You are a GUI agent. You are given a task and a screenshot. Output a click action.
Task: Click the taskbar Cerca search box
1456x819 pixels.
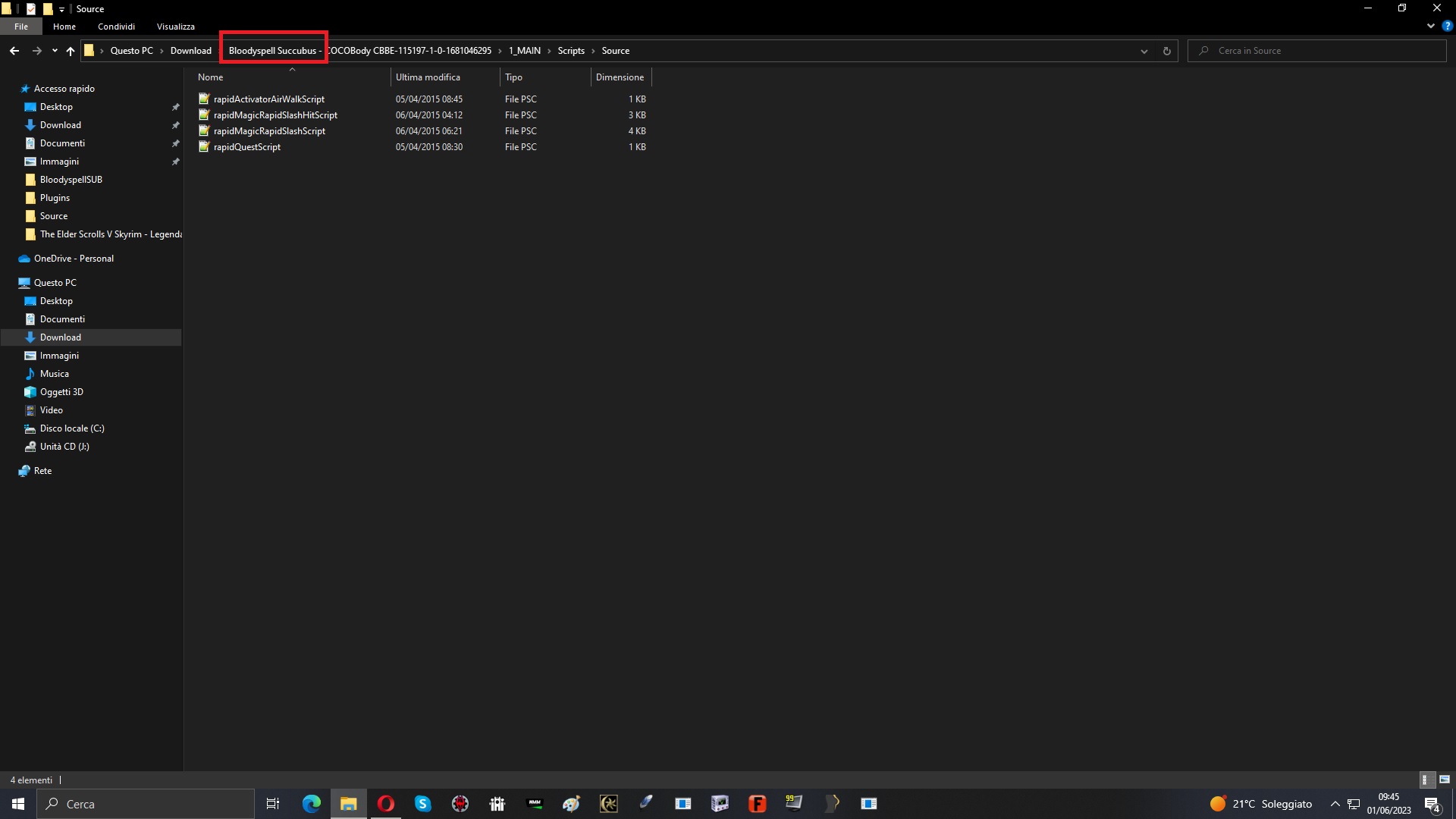[x=146, y=804]
